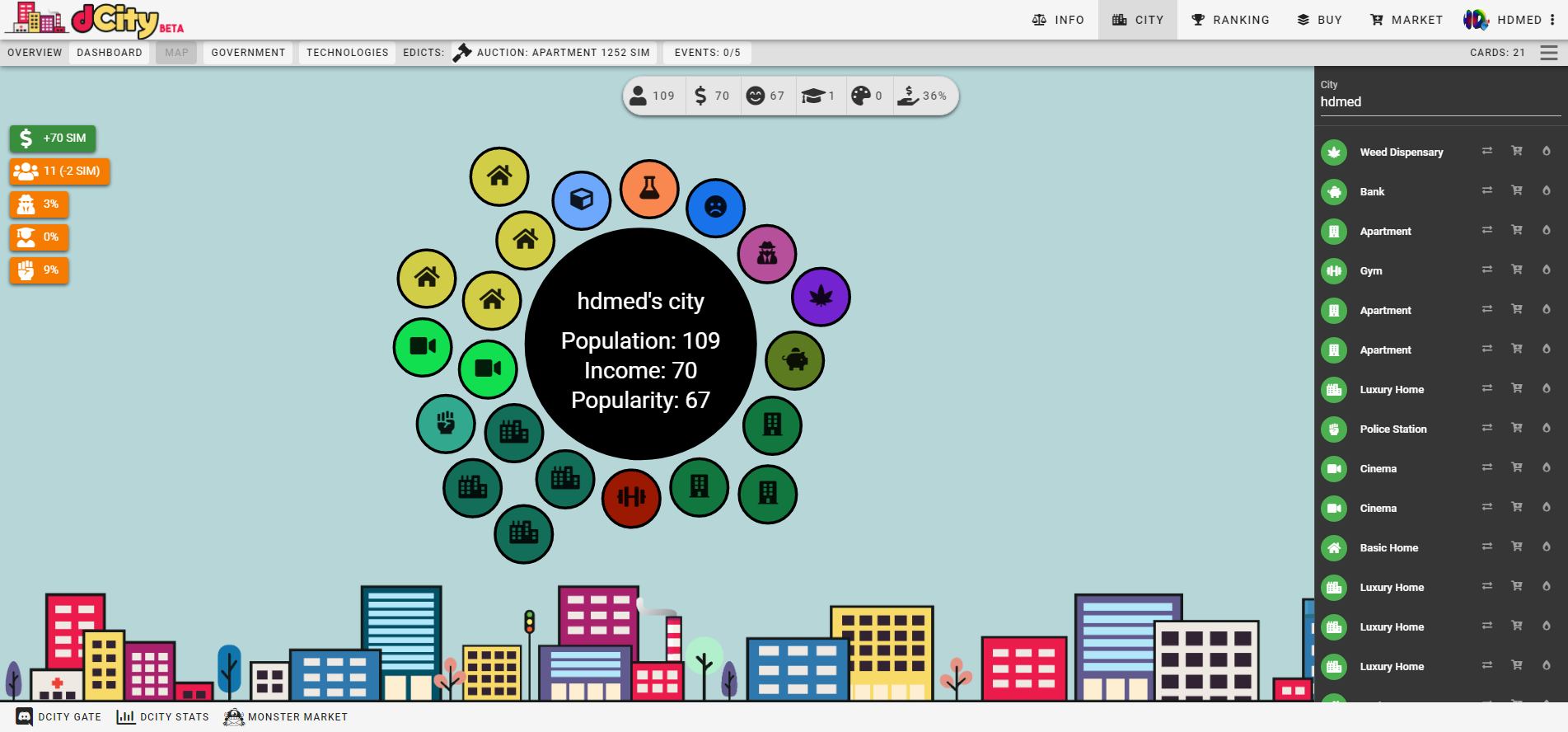This screenshot has width=1568, height=732.
Task: Open the MONSTER MARKET link
Action: tap(286, 717)
